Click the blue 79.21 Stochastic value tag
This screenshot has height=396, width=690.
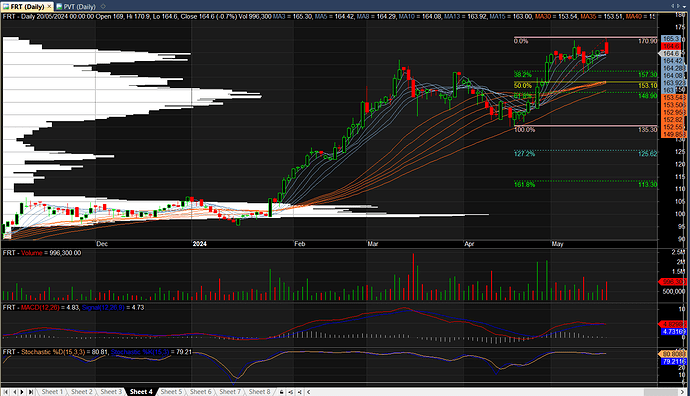[x=674, y=362]
